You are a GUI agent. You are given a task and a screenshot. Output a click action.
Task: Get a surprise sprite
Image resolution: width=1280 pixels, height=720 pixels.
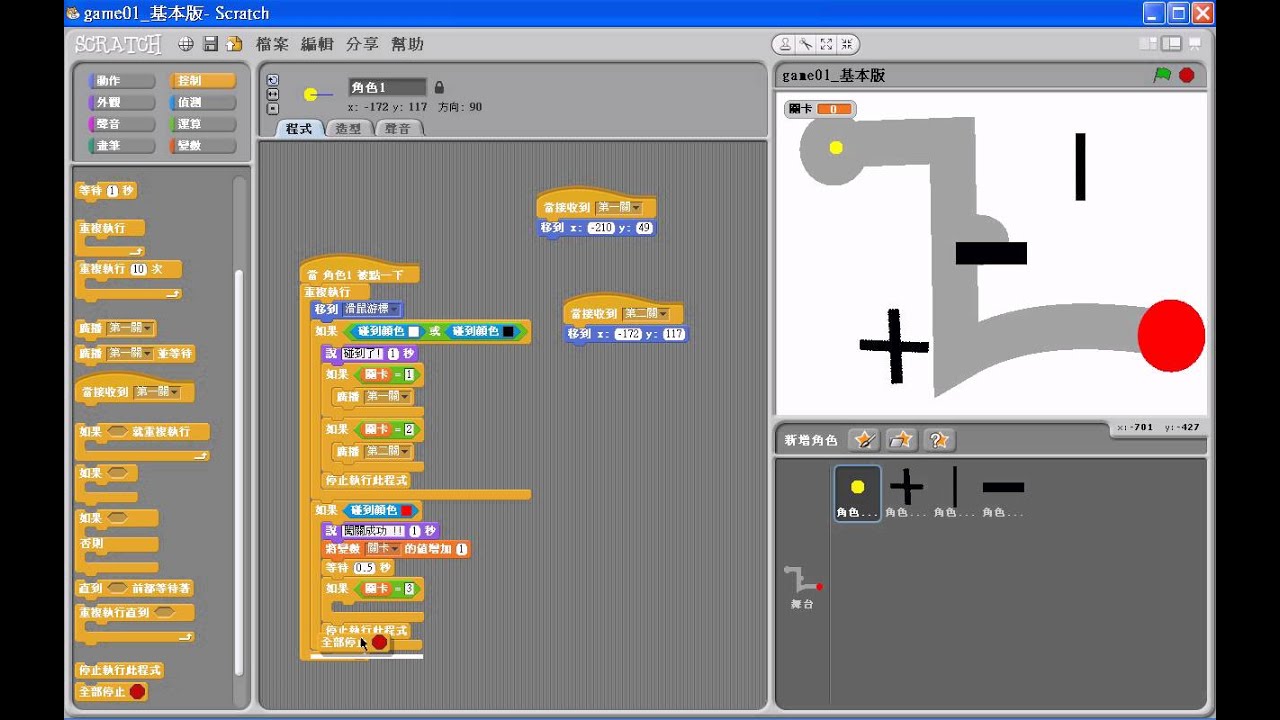pyautogui.click(x=939, y=440)
